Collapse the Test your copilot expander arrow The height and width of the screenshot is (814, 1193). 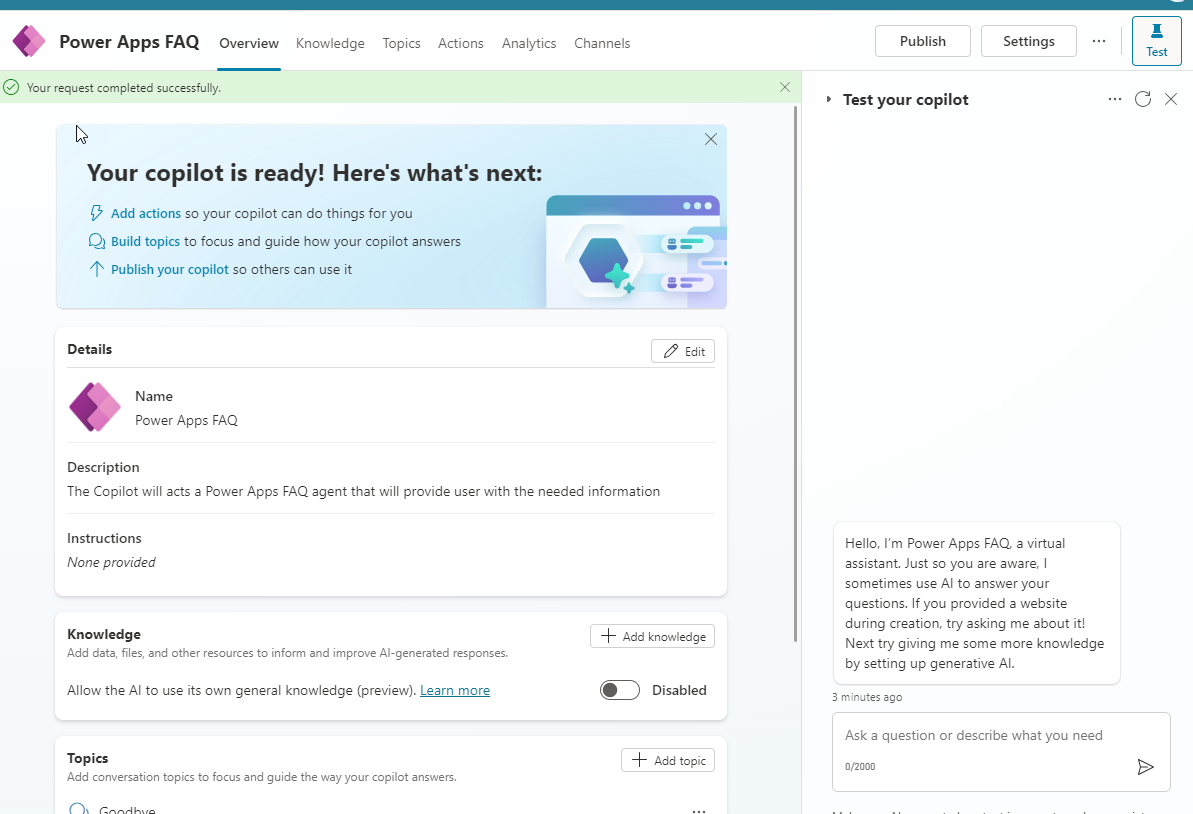(828, 99)
